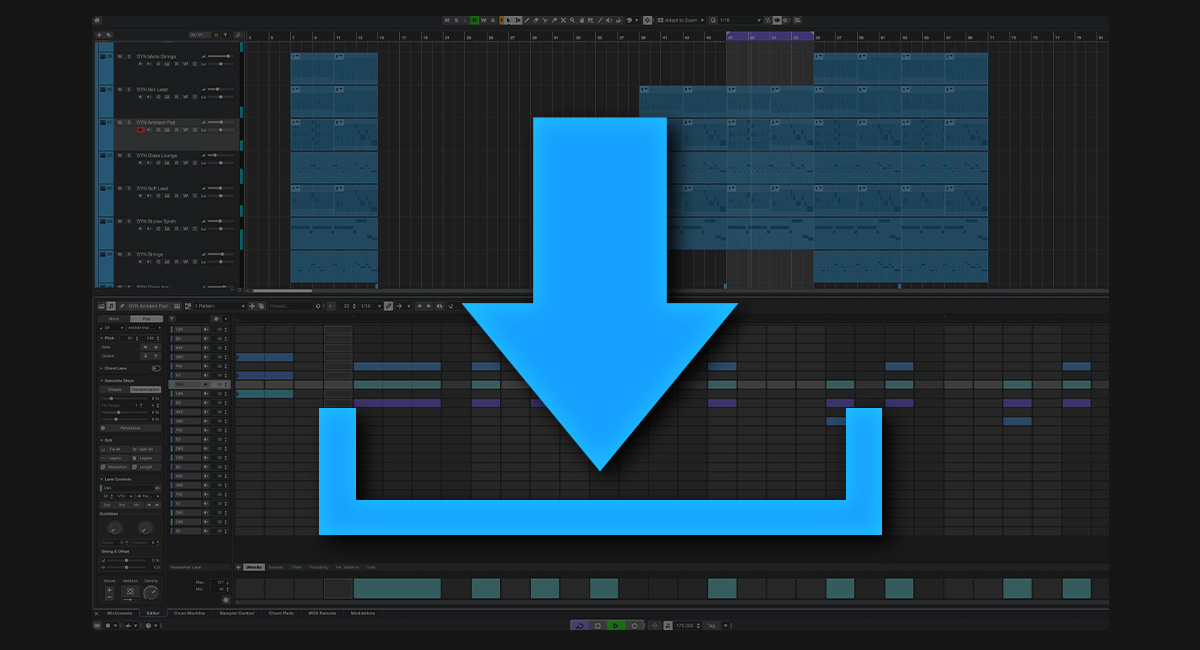Viewport: 1200px width, 650px height.
Task: Click the stop button in transport bar
Action: tap(598, 625)
